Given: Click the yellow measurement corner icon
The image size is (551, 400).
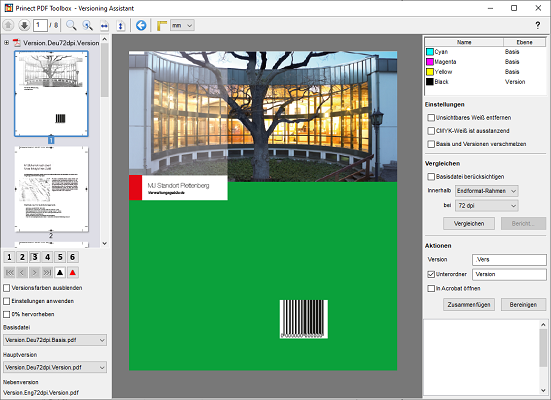Looking at the screenshot, I should (x=162, y=26).
